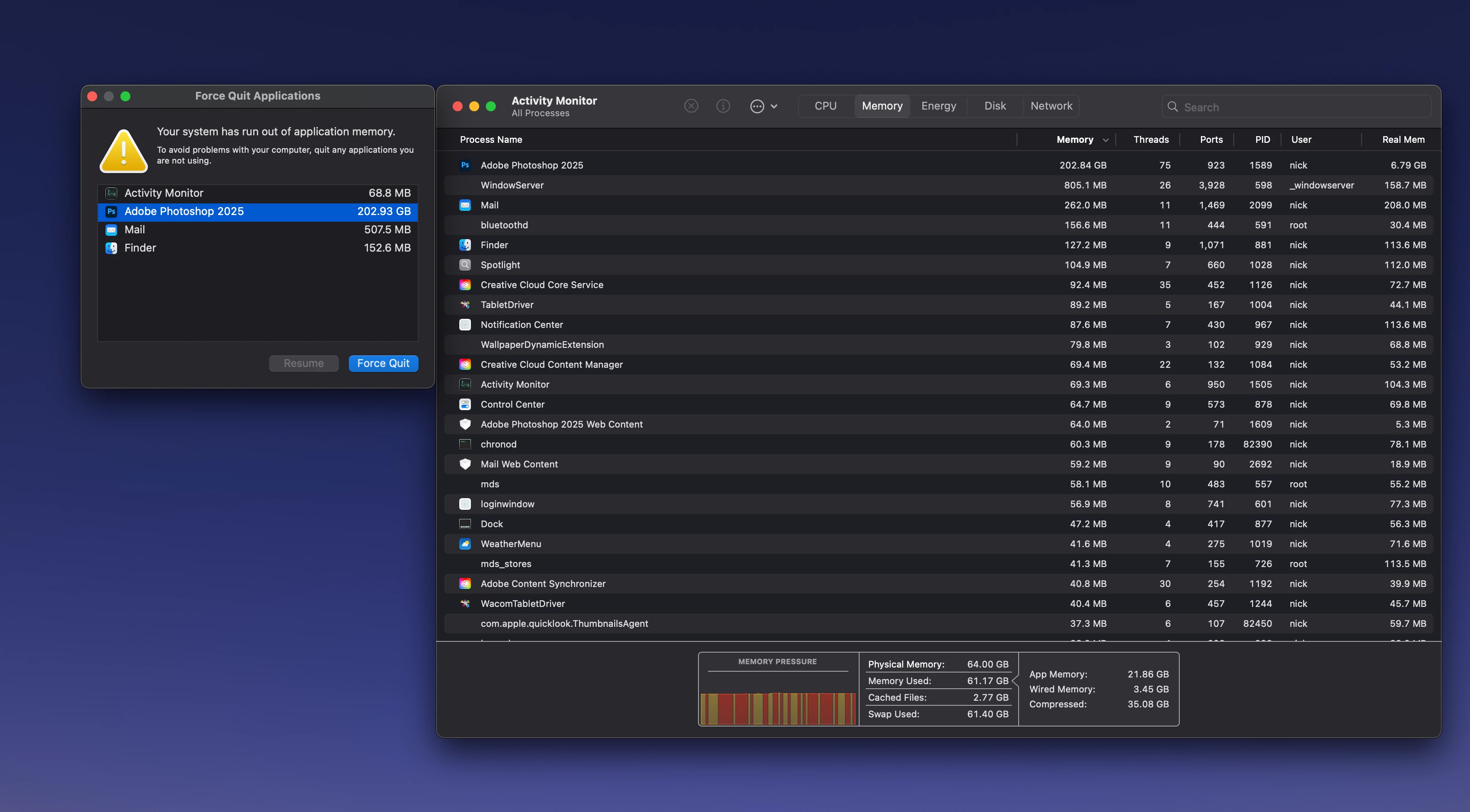Click the stop process X icon
1470x812 pixels.
[691, 106]
